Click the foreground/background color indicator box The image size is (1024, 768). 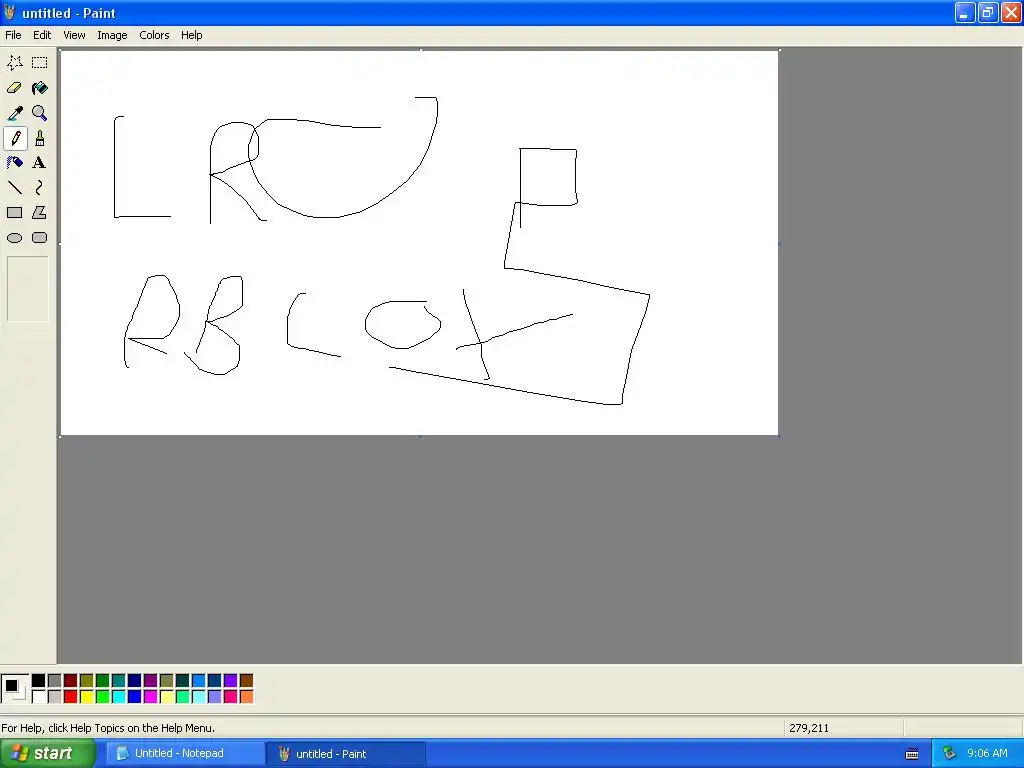tap(15, 689)
